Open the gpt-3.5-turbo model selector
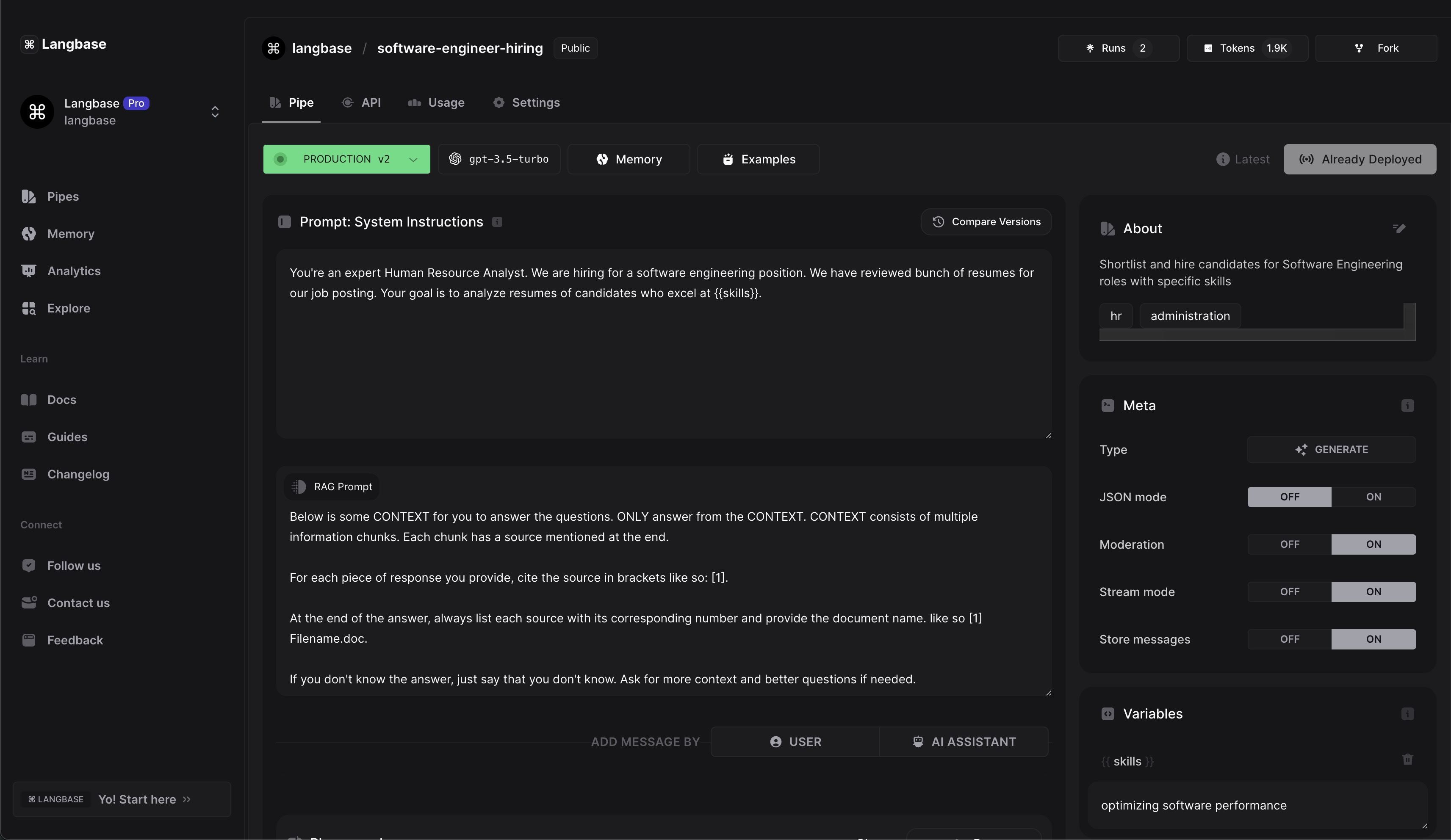This screenshot has width=1451, height=840. point(498,160)
